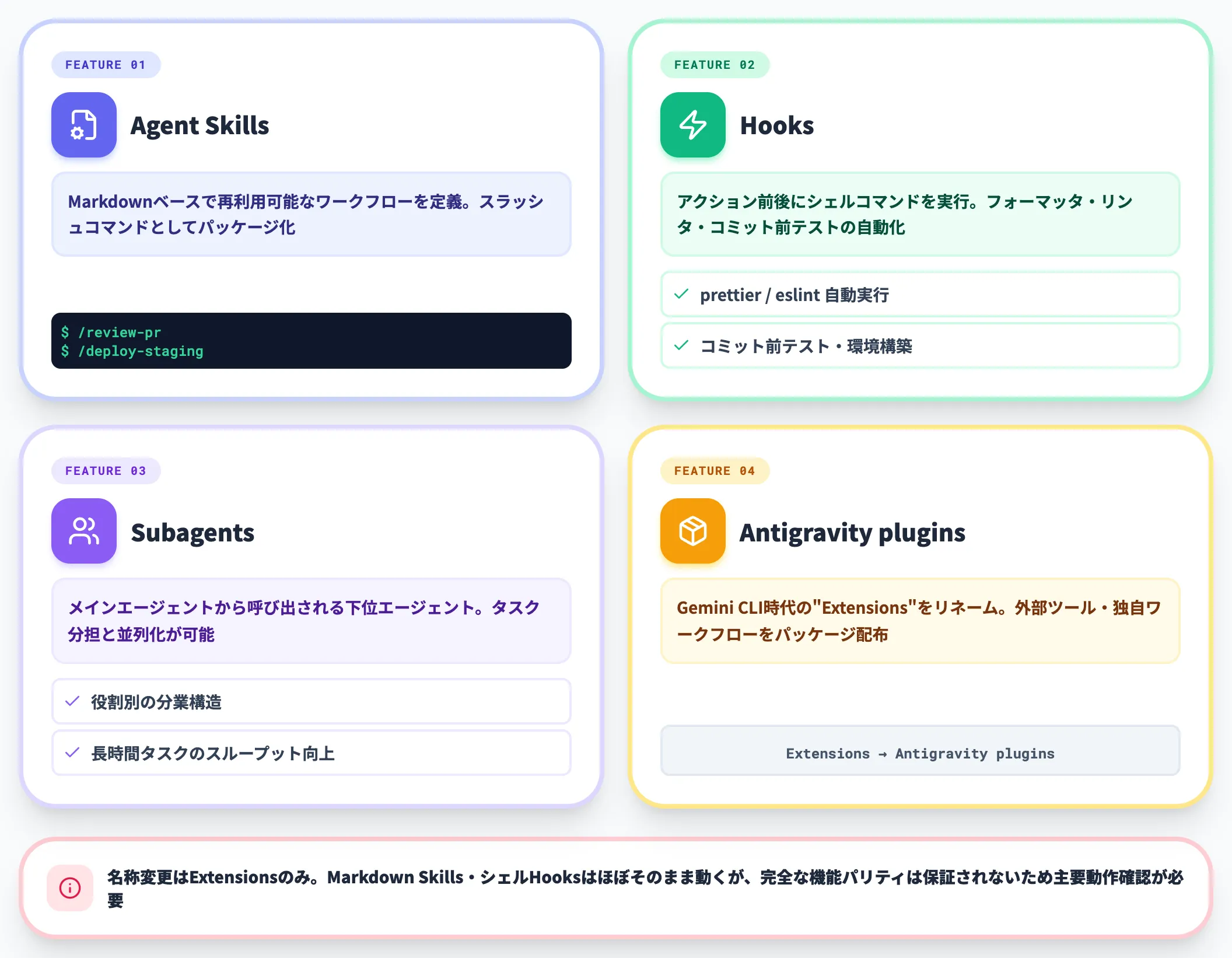Click the 名称変更はExtensionsのみ notice text
The width and height of the screenshot is (1232, 958).
click(645, 888)
